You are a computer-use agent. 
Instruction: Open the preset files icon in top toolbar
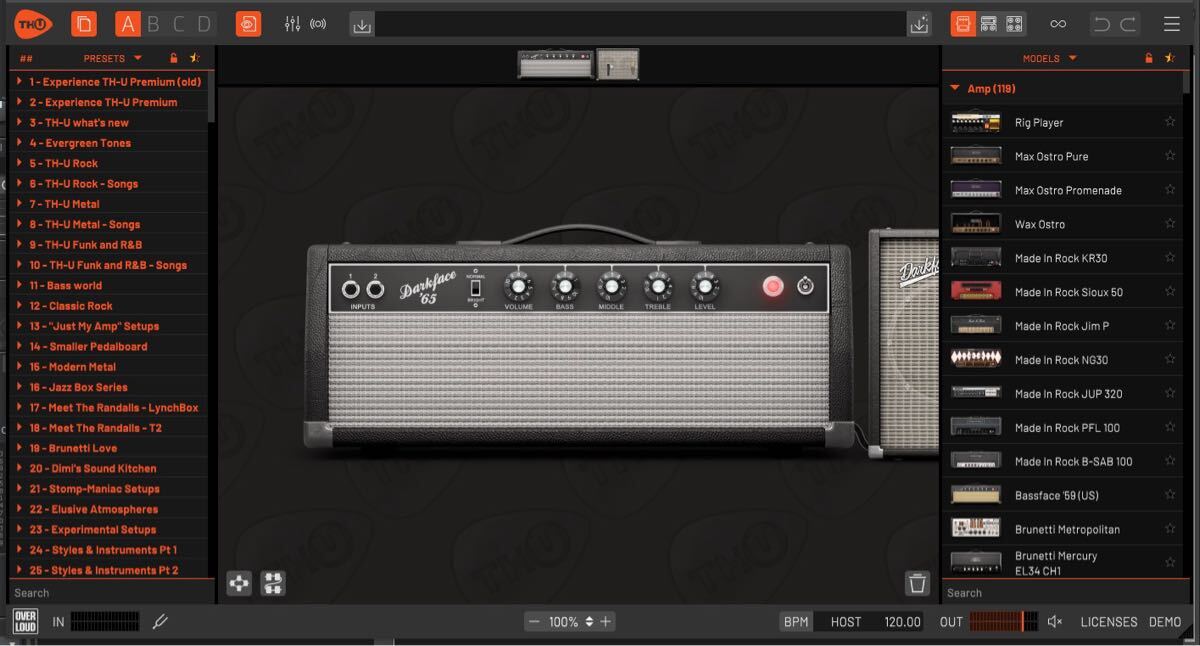(84, 24)
